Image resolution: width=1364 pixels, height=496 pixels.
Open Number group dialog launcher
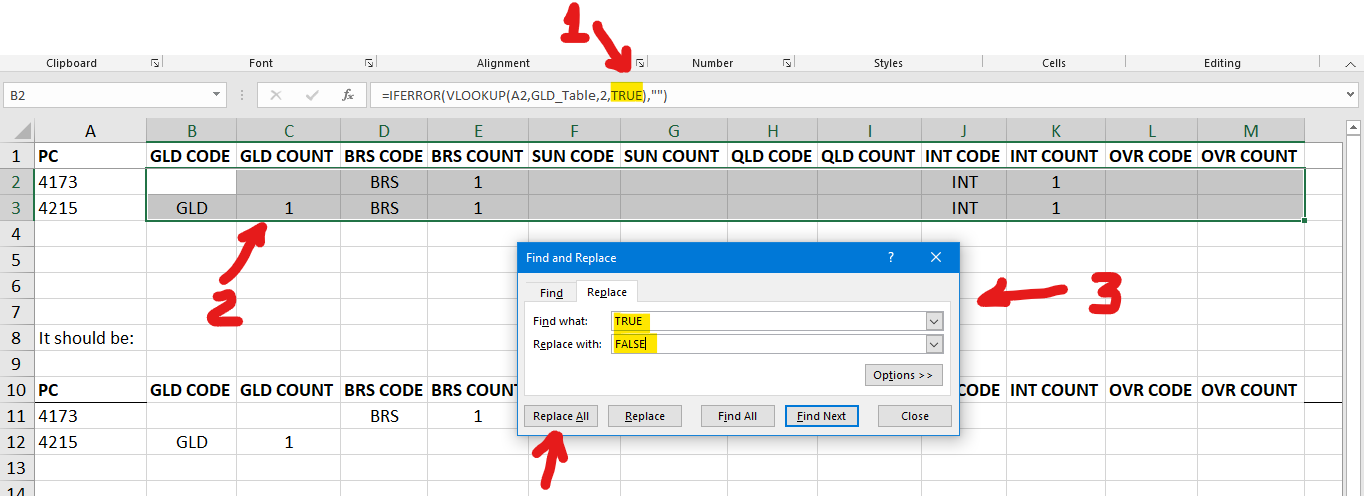click(788, 63)
